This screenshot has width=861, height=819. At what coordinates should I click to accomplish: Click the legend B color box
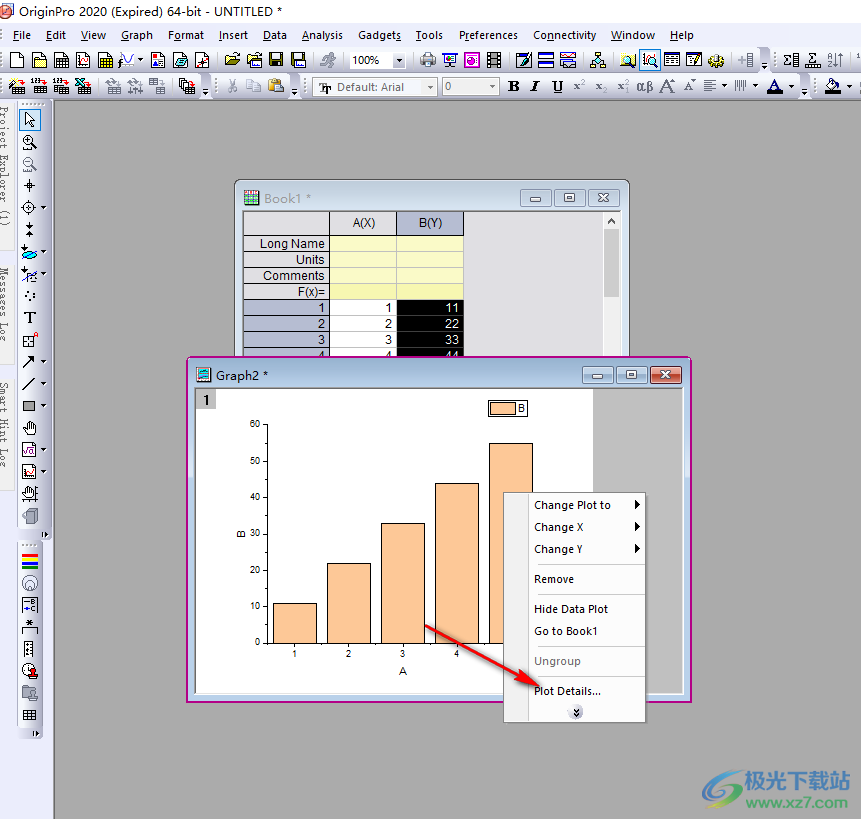pyautogui.click(x=502, y=408)
